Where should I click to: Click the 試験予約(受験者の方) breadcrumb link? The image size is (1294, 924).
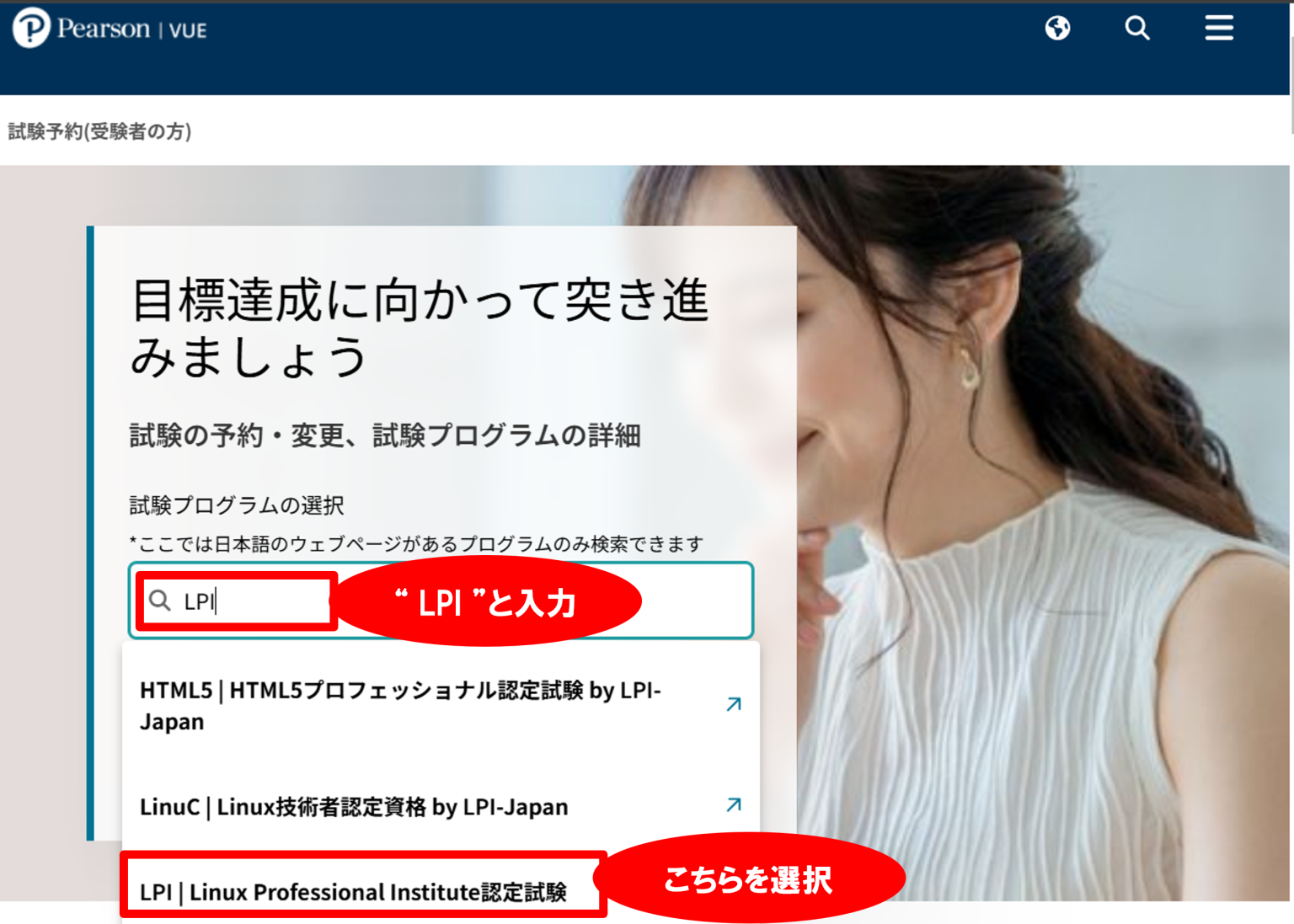coord(99,132)
